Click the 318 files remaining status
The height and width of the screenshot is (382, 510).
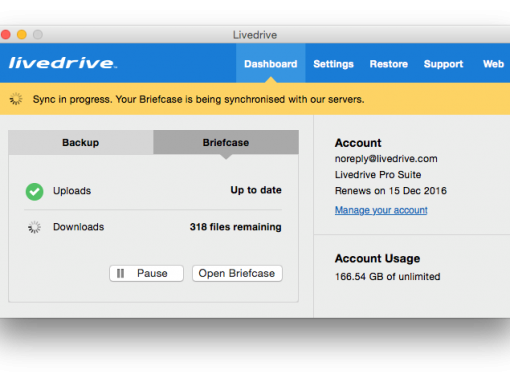pyautogui.click(x=236, y=227)
